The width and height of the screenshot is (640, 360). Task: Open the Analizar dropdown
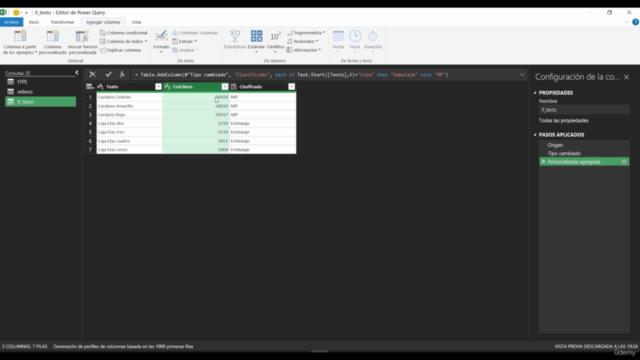(x=185, y=50)
